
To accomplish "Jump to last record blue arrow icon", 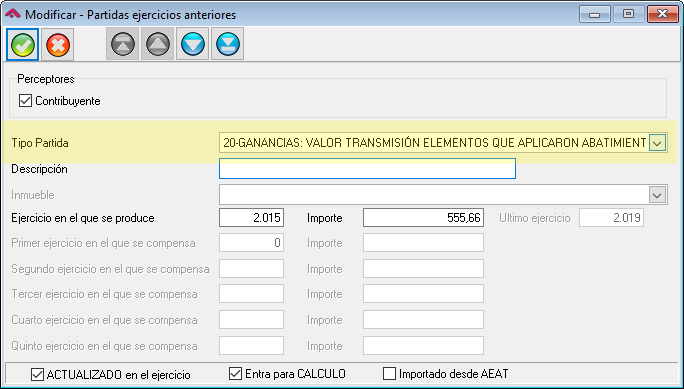I will (x=227, y=44).
